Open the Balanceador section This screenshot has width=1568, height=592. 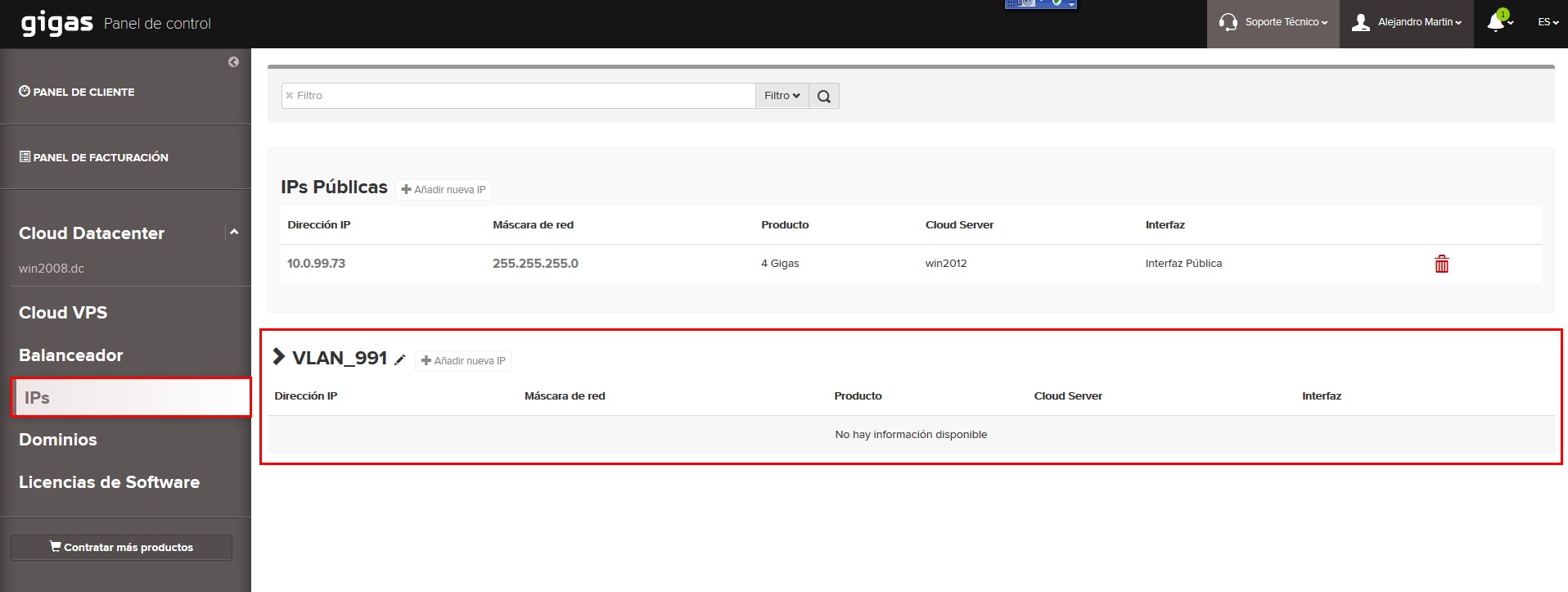(x=71, y=355)
